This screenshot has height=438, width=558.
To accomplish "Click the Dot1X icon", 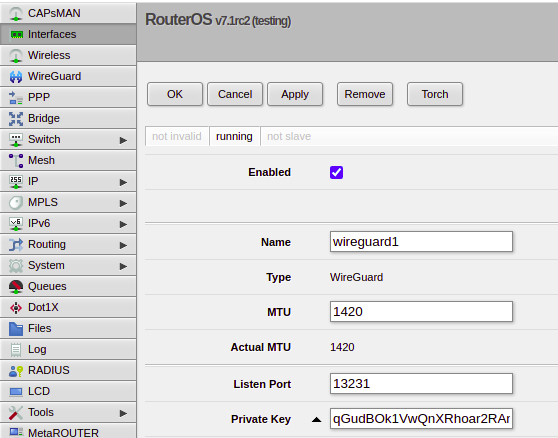I will (16, 307).
